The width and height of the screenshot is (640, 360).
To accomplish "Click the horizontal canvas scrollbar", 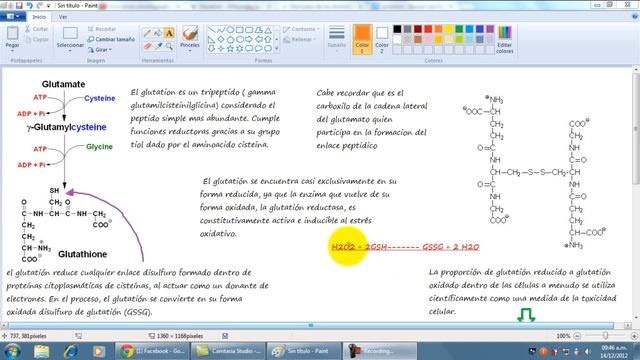I will pos(311,325).
